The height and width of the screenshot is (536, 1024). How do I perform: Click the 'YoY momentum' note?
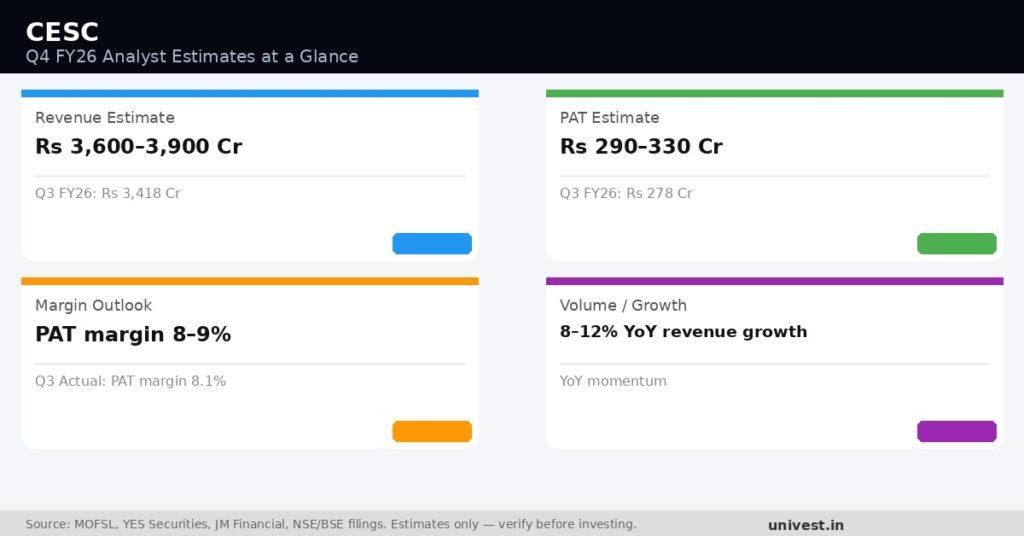tap(613, 381)
